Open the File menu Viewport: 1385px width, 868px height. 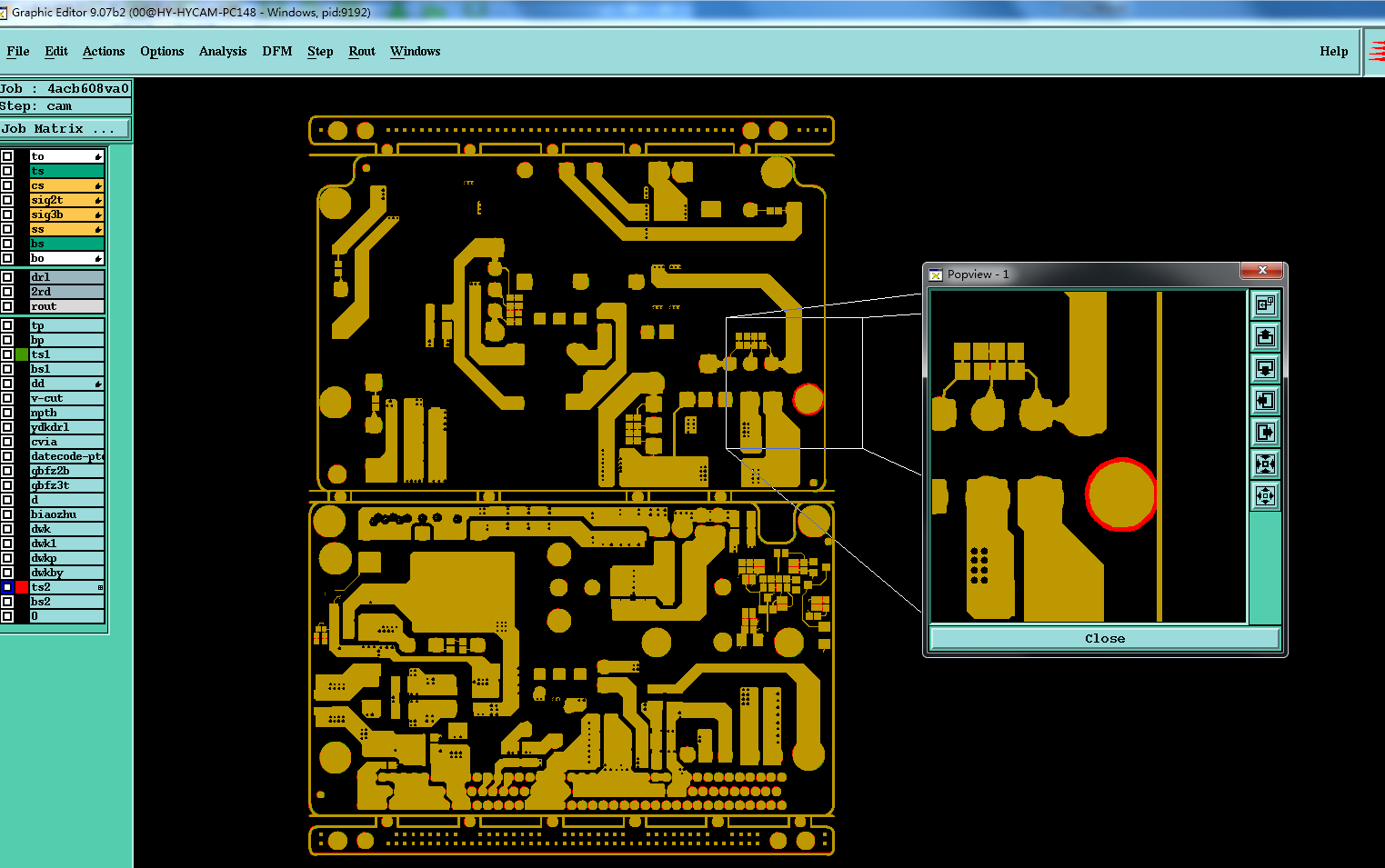click(x=18, y=52)
